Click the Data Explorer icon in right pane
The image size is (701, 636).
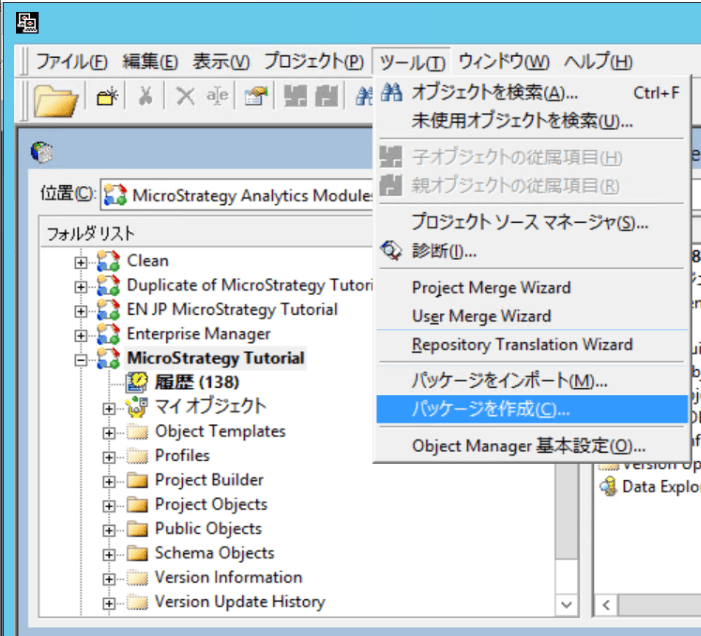(609, 486)
